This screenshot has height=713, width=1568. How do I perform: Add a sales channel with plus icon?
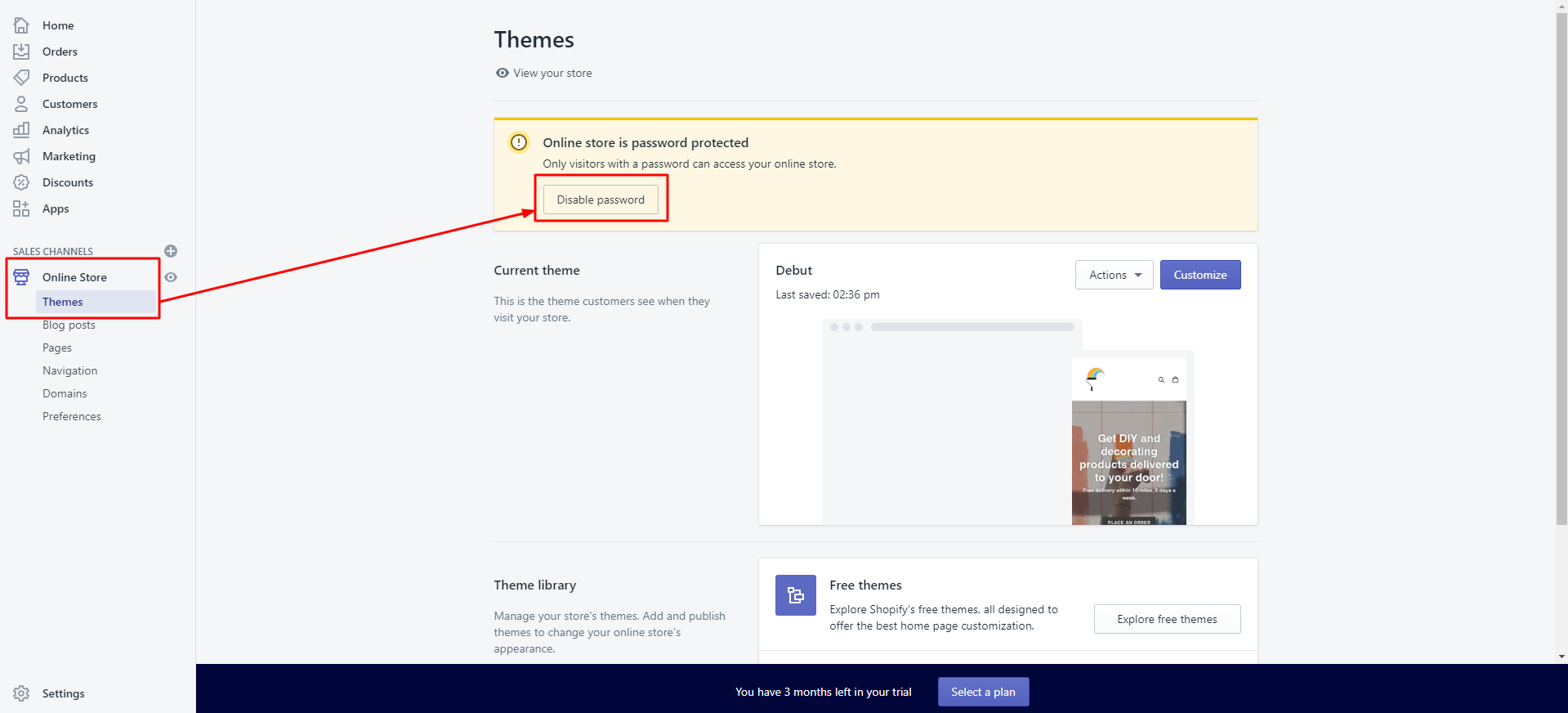pos(171,251)
